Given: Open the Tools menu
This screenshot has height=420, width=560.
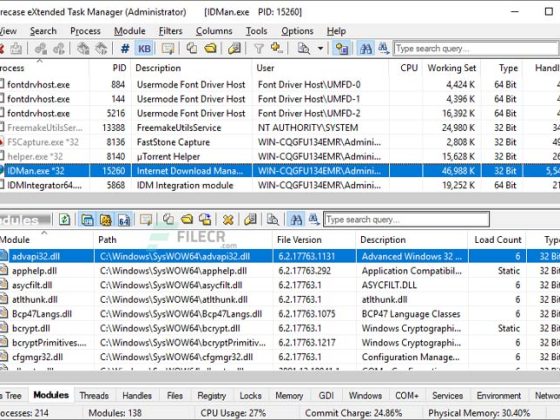Looking at the screenshot, I should (x=256, y=31).
